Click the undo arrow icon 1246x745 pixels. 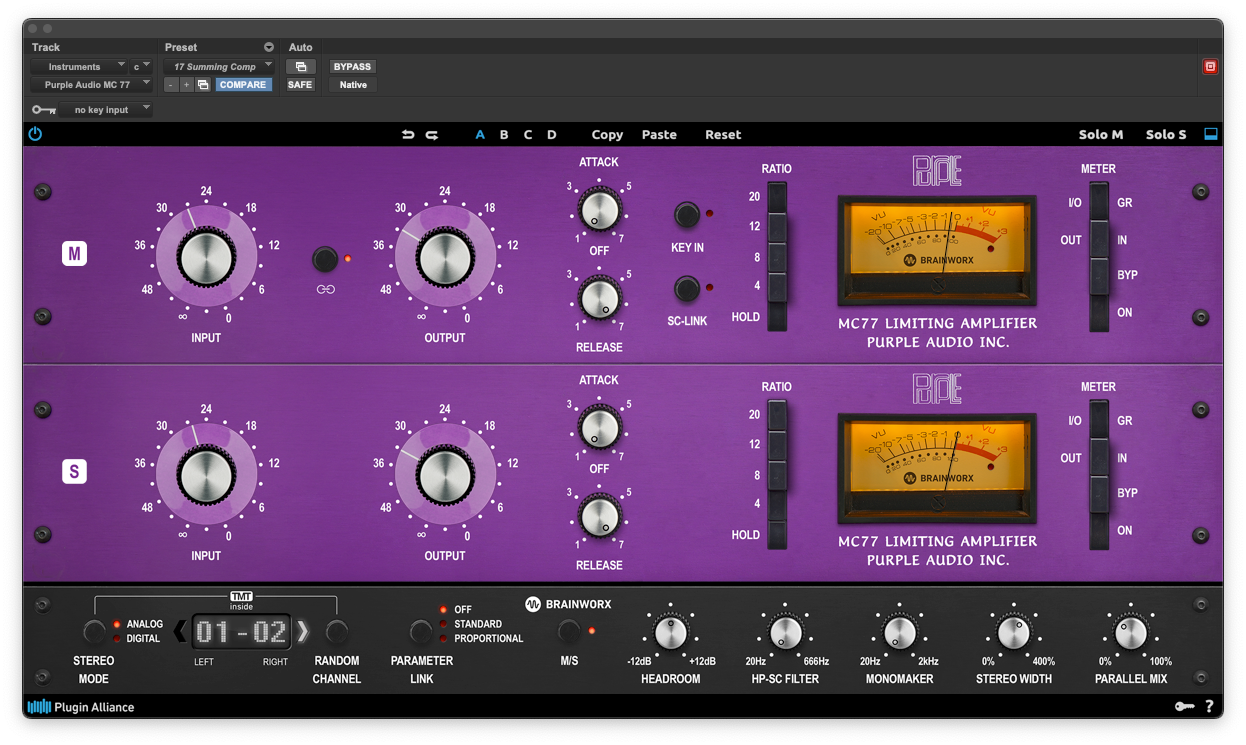coord(408,135)
